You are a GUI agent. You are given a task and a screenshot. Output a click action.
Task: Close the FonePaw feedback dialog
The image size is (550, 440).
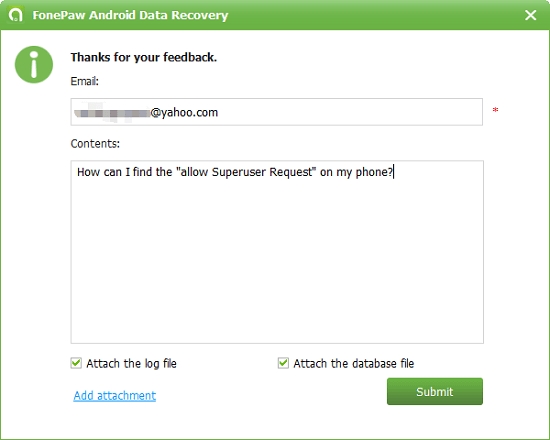530,15
